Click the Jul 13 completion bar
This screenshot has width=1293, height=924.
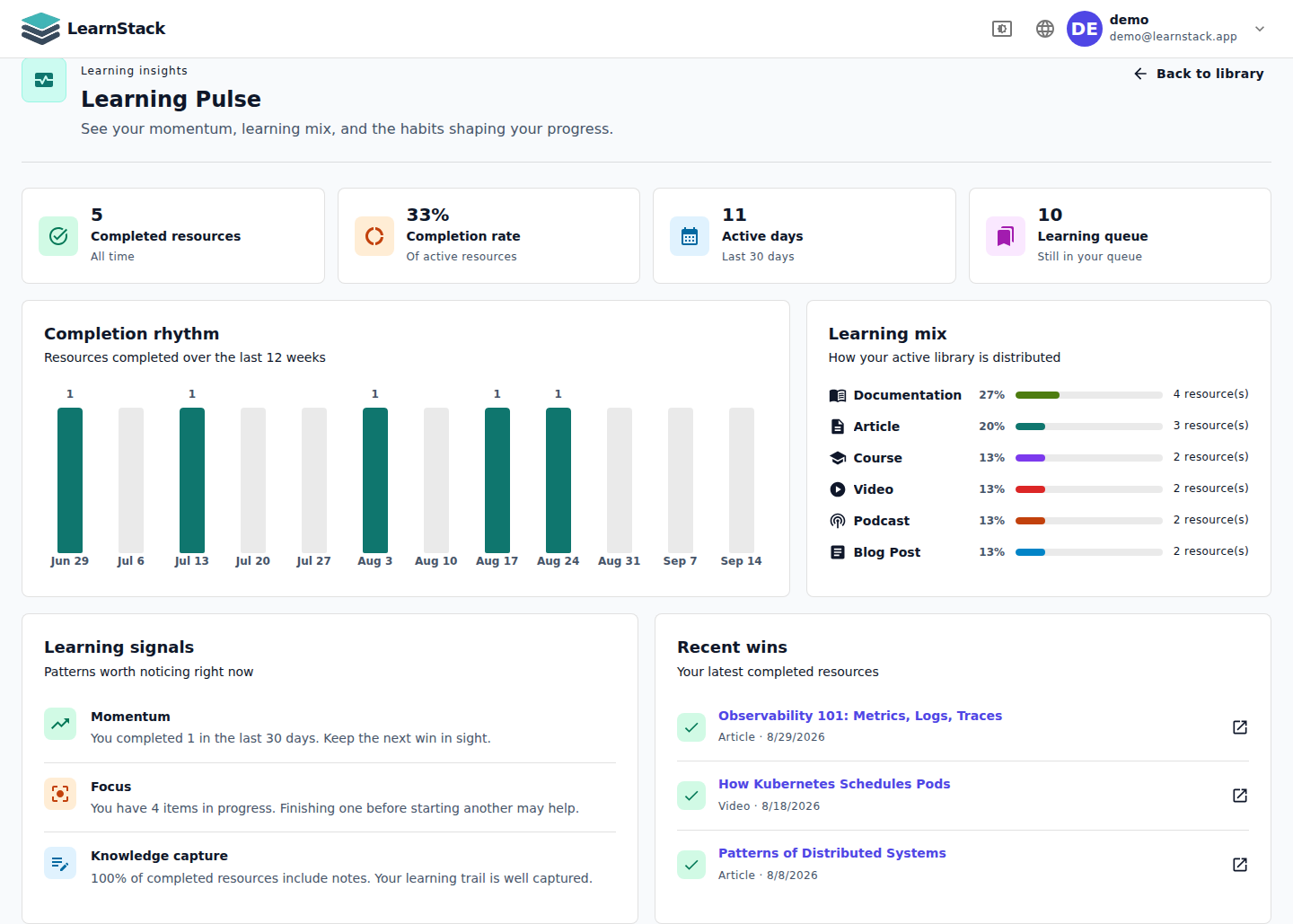point(192,480)
